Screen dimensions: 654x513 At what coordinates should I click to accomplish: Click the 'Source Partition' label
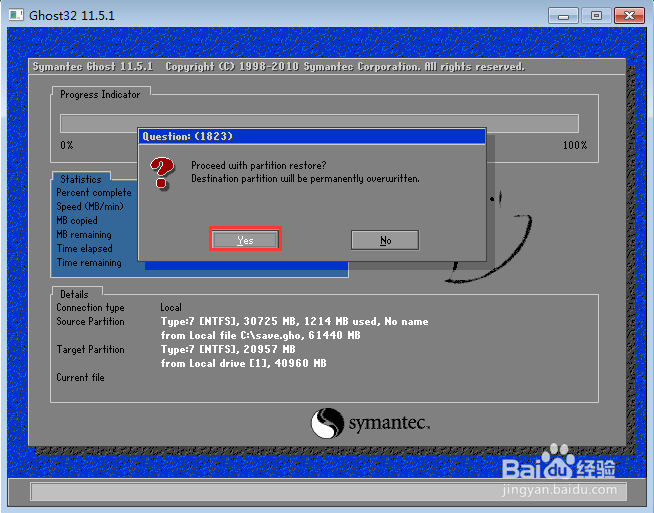(91, 322)
